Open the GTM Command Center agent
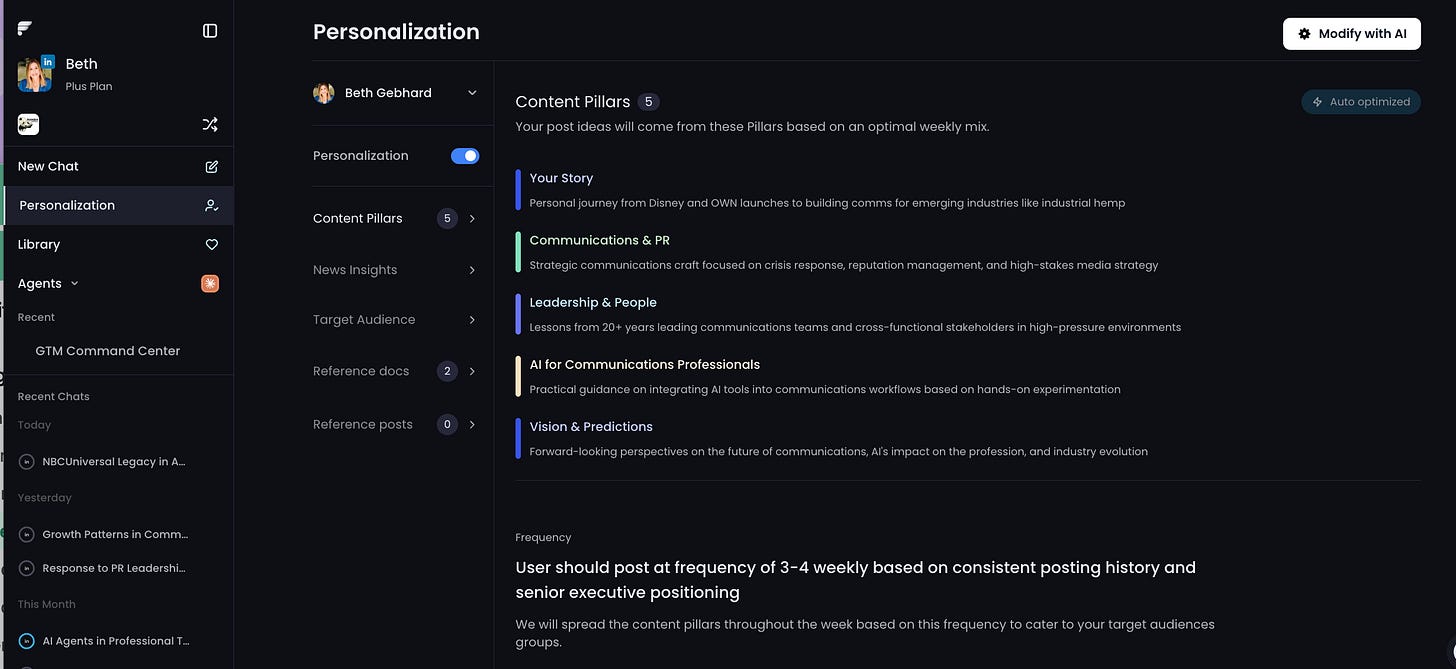 point(108,351)
